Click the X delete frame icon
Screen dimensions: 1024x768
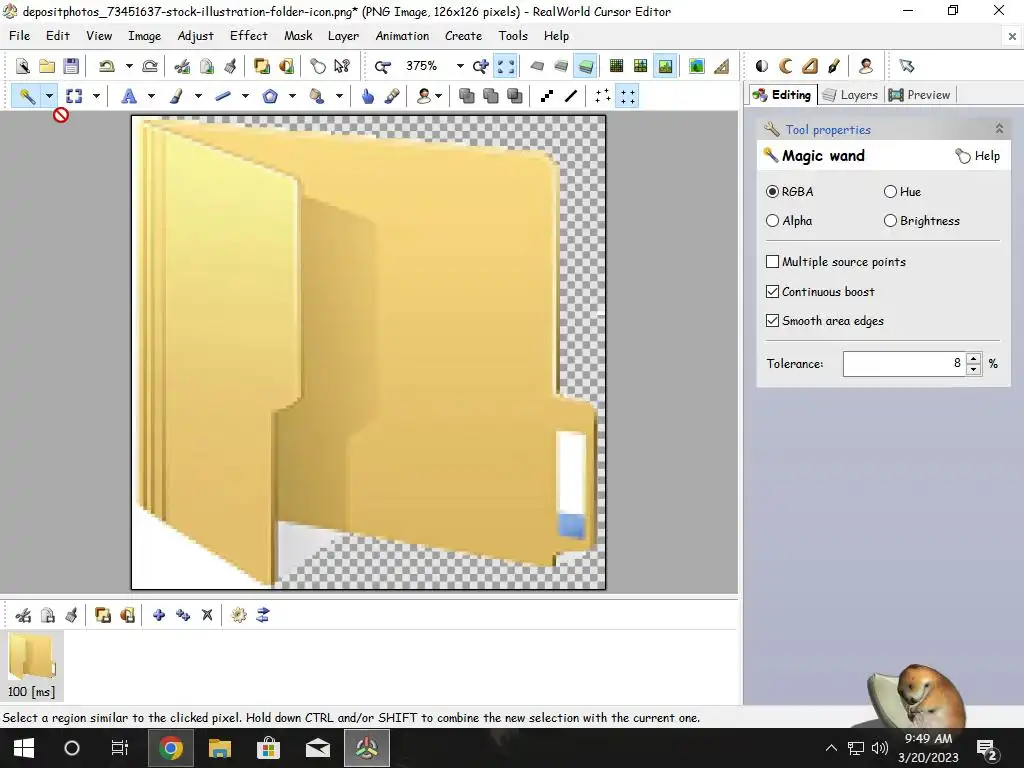[207, 615]
